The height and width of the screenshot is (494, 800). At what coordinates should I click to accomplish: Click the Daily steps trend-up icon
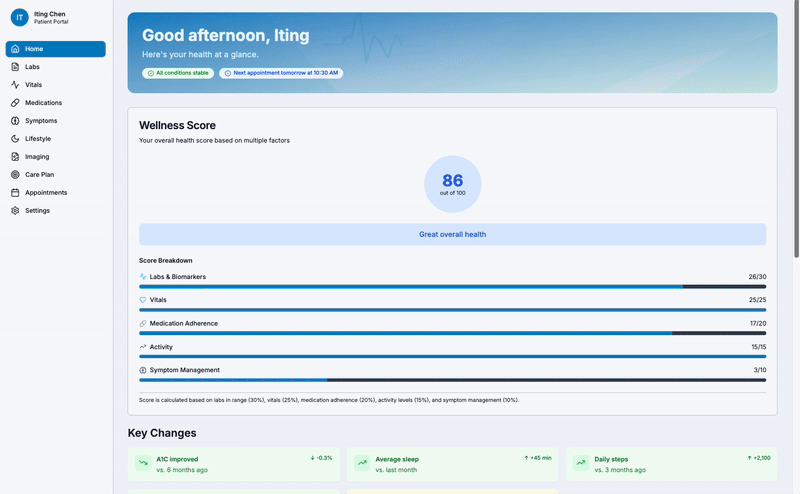click(x=581, y=463)
